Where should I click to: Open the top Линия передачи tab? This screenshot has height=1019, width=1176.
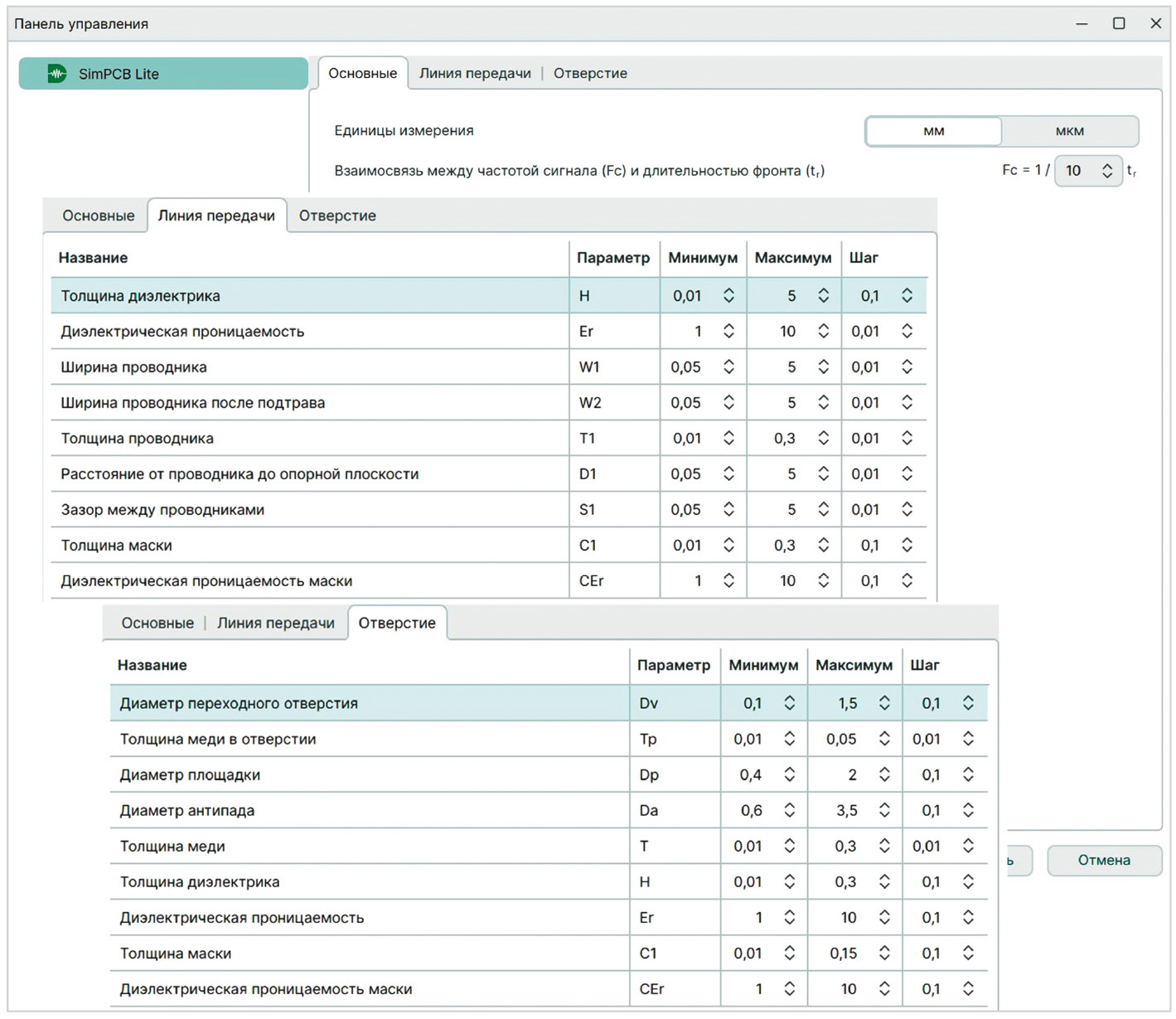[475, 73]
